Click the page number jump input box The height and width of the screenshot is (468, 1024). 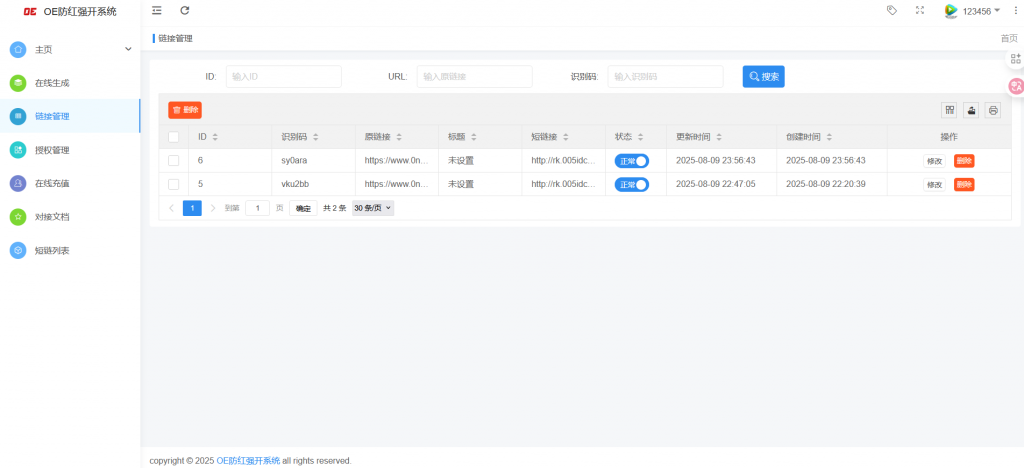257,208
